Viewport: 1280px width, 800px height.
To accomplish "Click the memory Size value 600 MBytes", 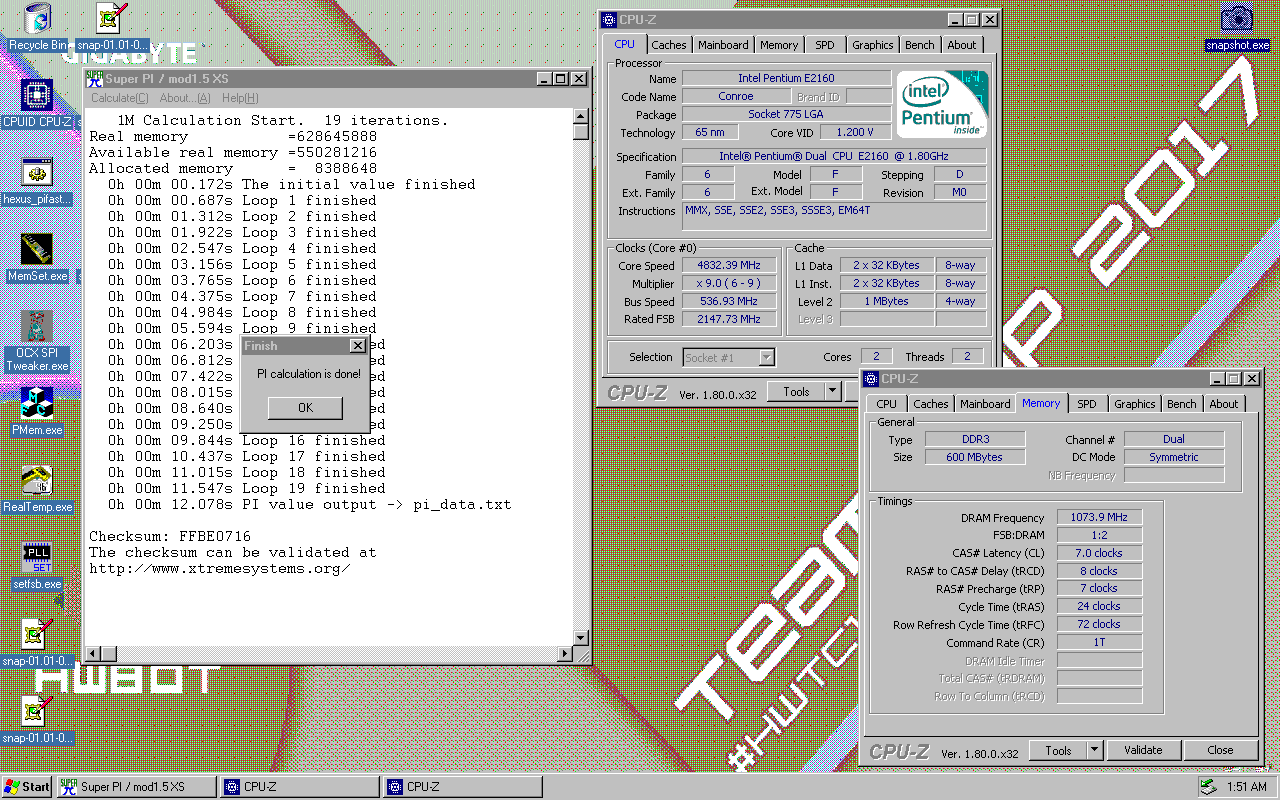I will (x=975, y=458).
